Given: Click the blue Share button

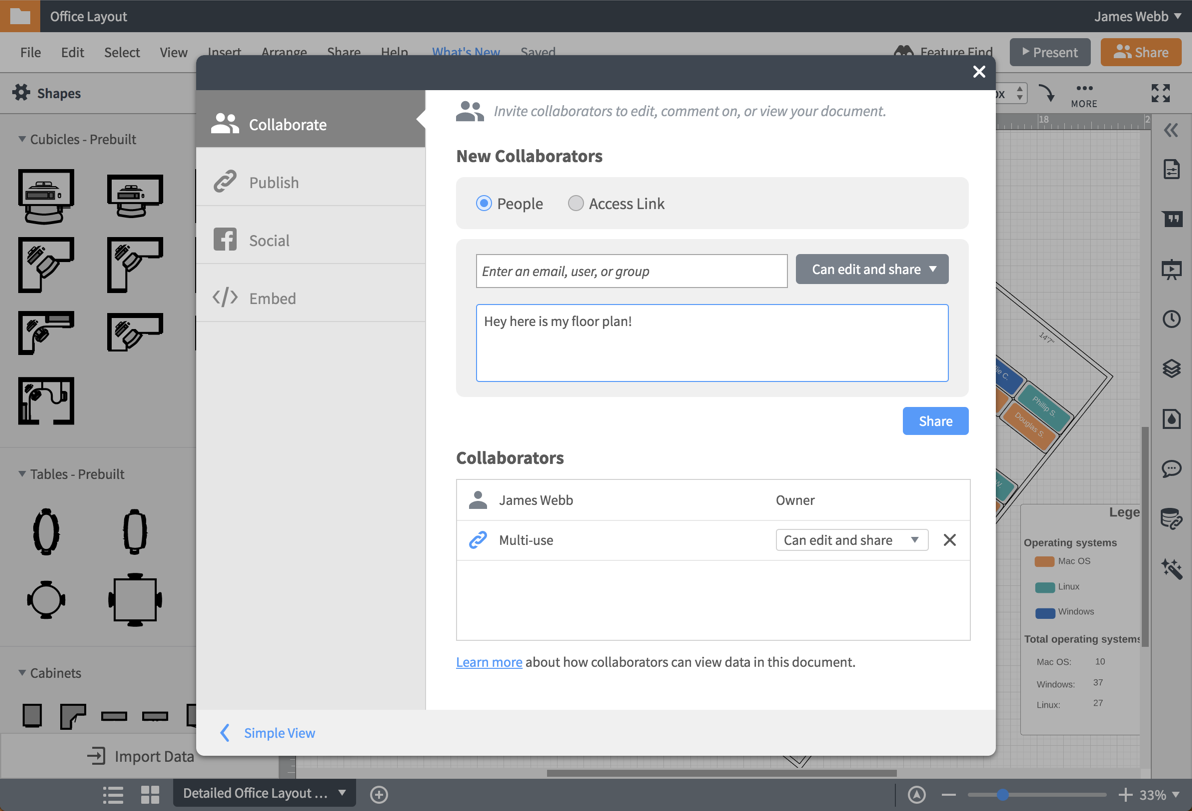Looking at the screenshot, I should (935, 421).
